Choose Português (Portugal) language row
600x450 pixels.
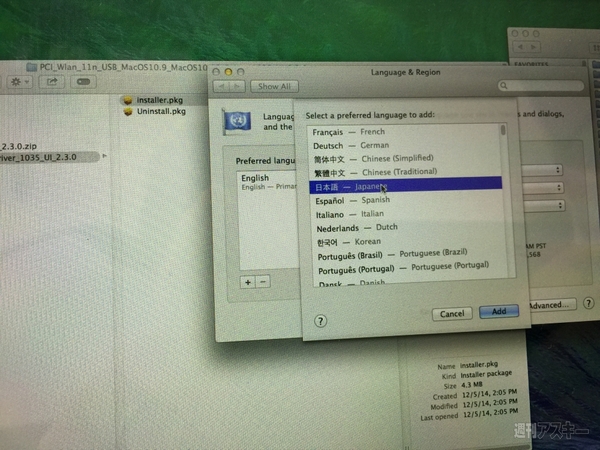pyautogui.click(x=409, y=268)
